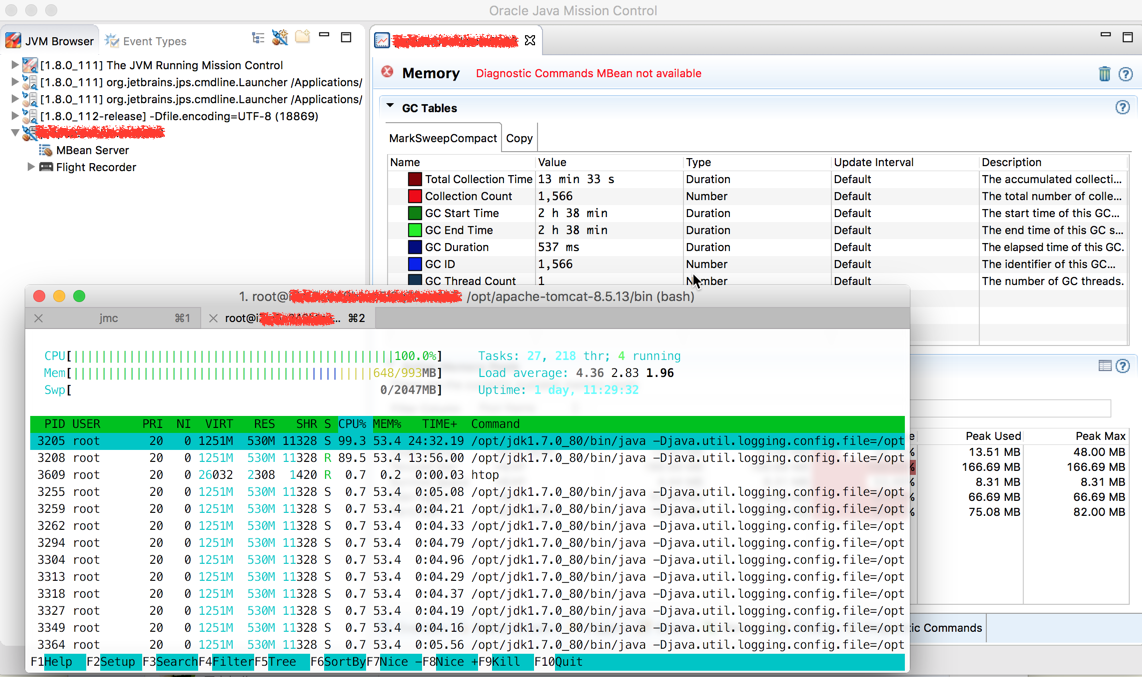Sort htop by PID column header
This screenshot has height=677, width=1142.
coord(55,424)
